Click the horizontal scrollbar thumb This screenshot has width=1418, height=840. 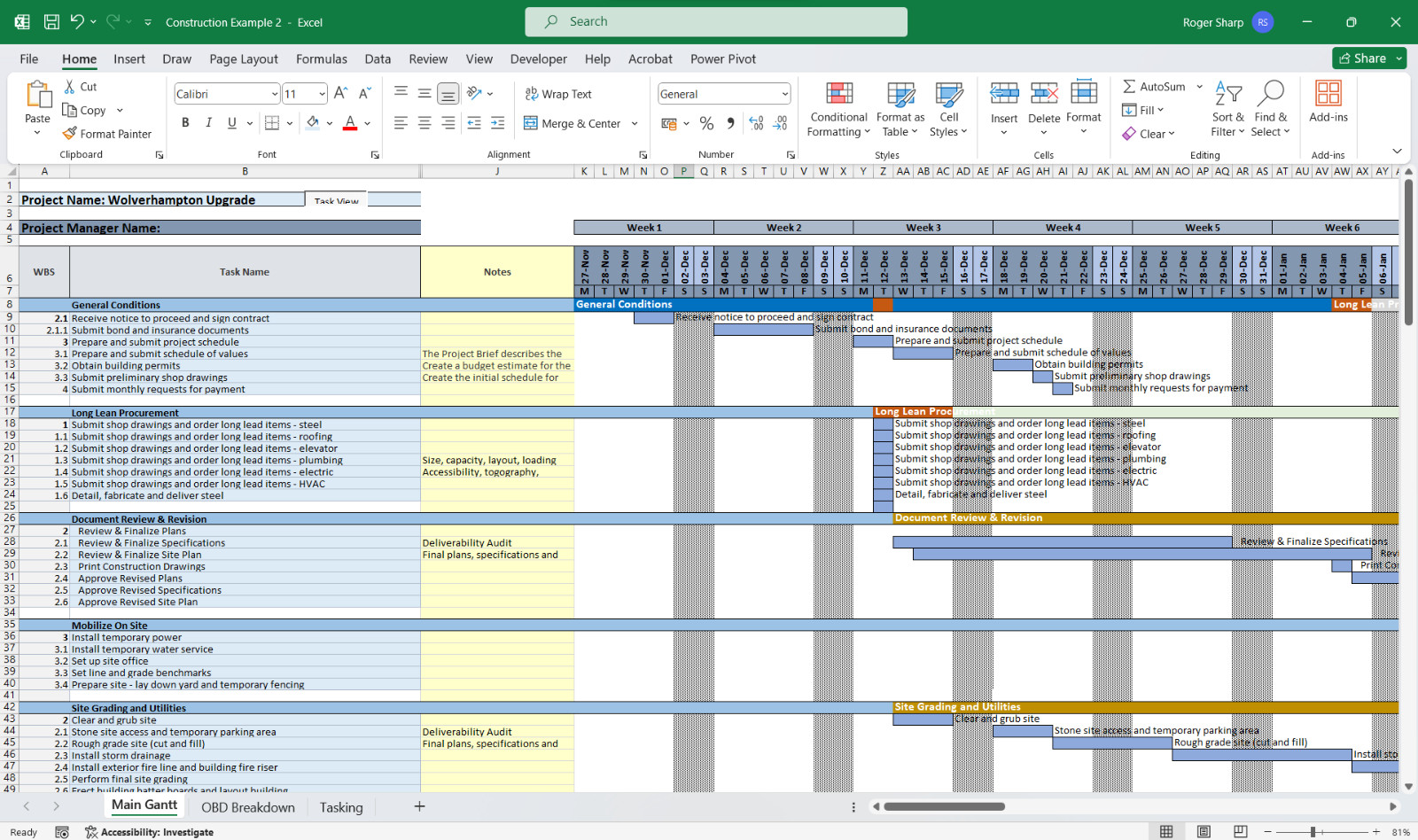pyautogui.click(x=944, y=806)
